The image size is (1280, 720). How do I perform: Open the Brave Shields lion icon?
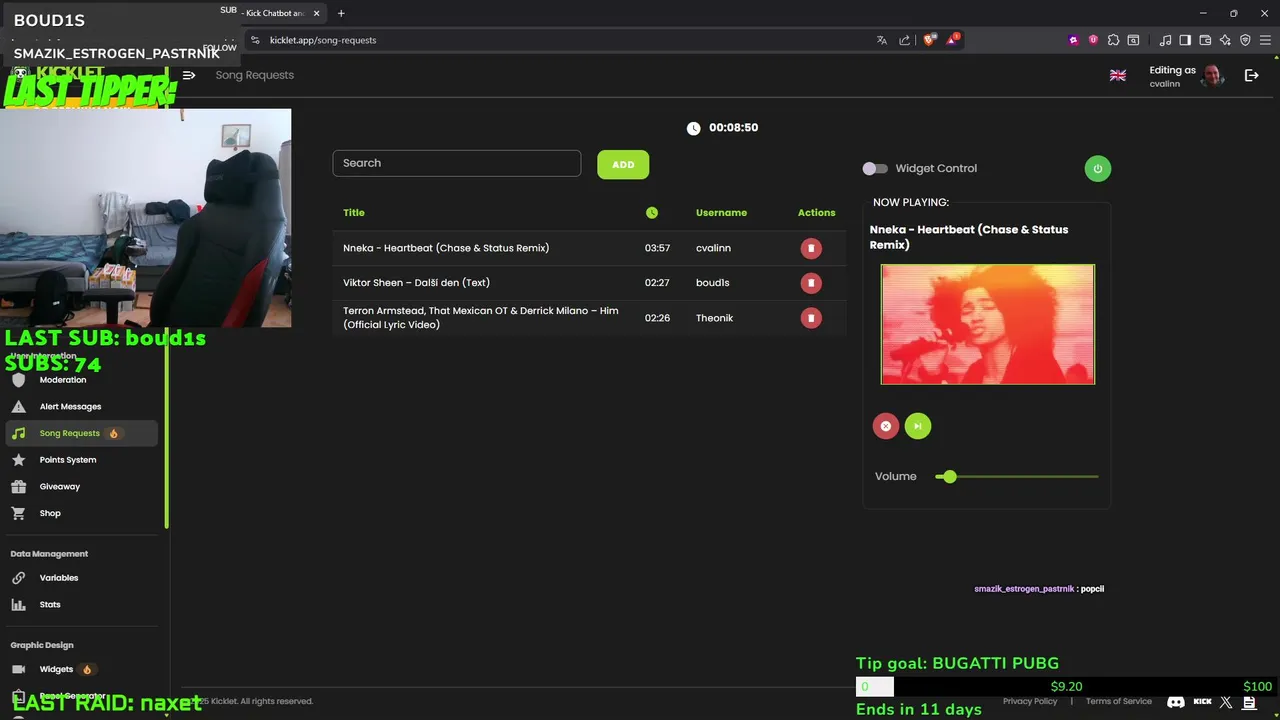click(x=929, y=40)
